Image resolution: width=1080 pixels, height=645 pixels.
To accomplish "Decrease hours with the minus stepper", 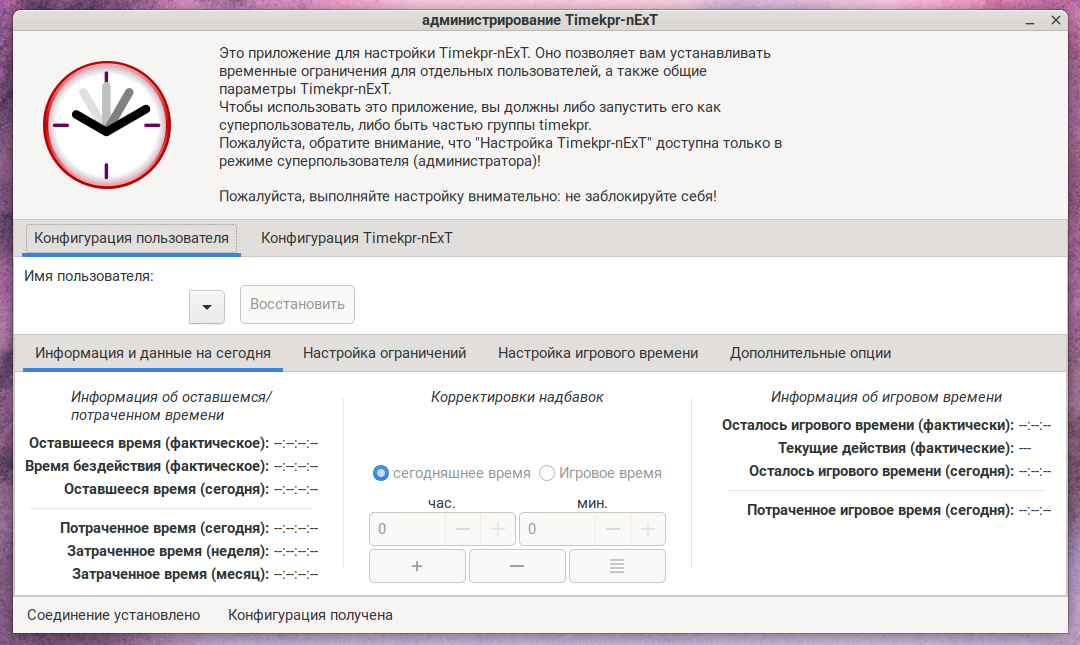I will (x=463, y=529).
